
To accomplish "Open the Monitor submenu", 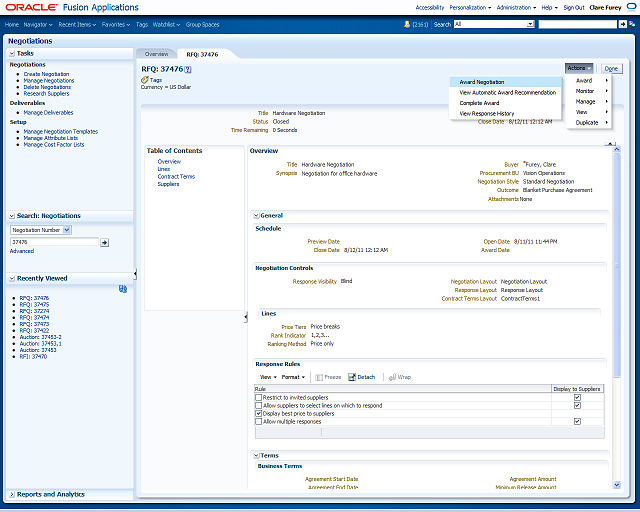I will tap(589, 91).
